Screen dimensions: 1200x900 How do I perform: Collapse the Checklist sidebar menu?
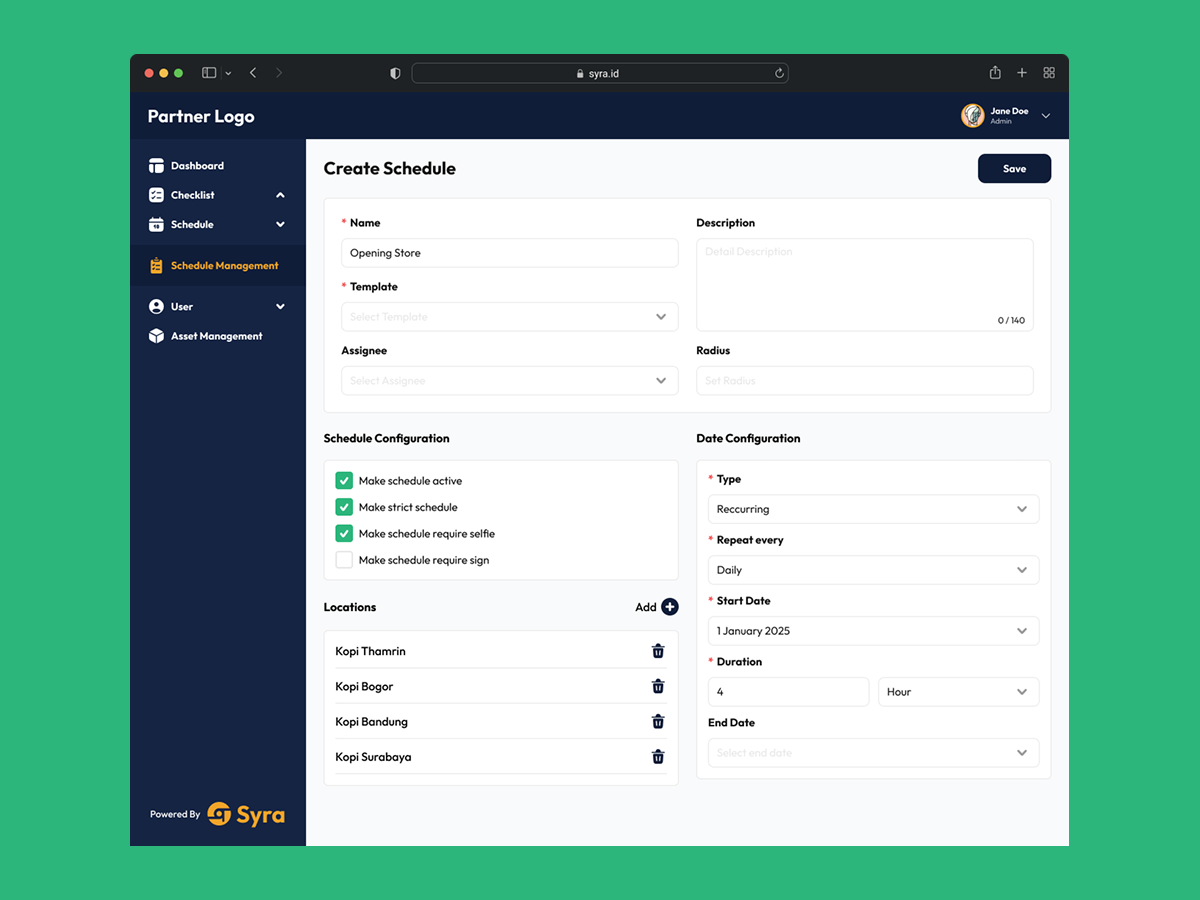pyautogui.click(x=280, y=195)
